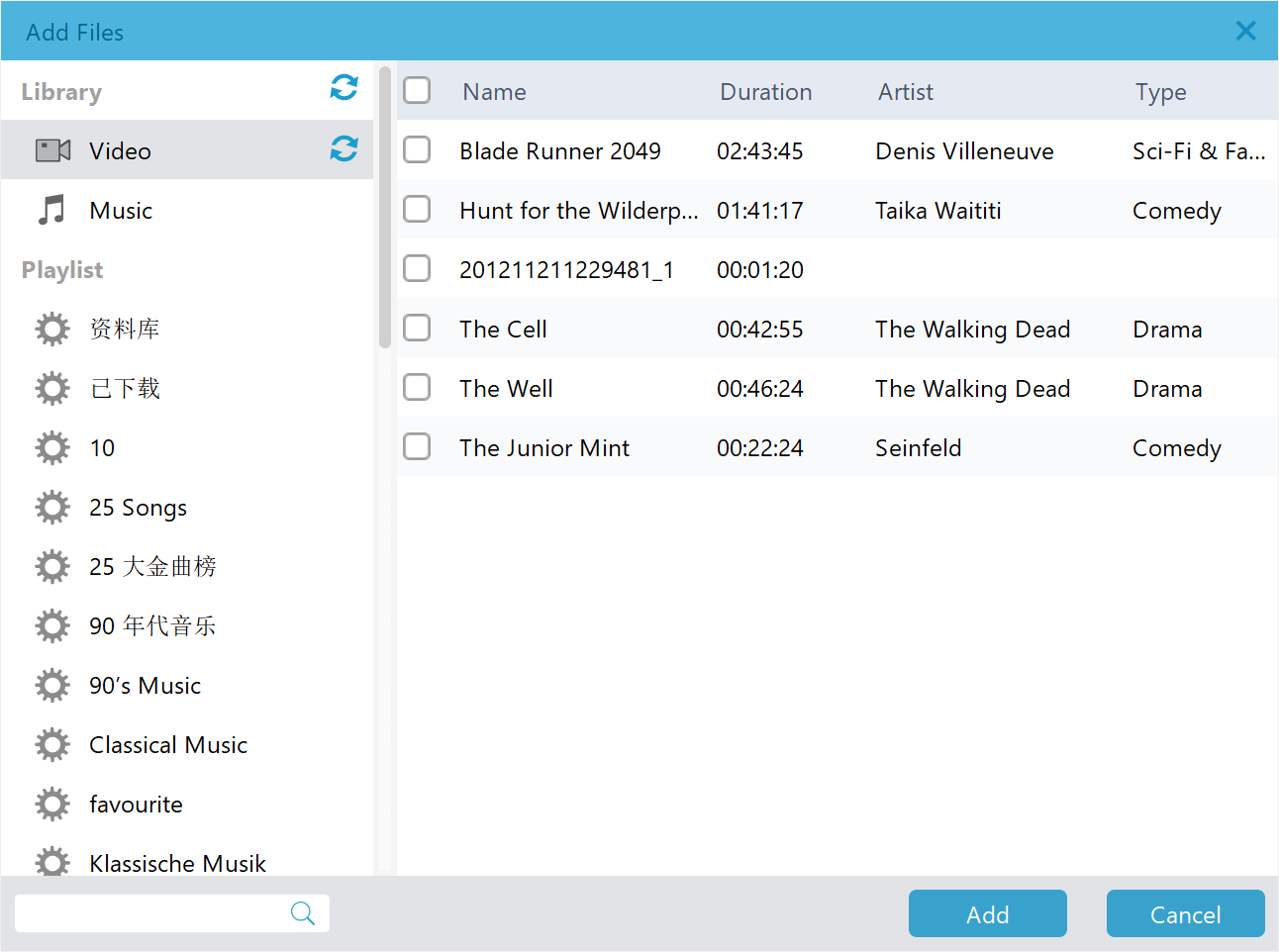Sort files by Type column header
1279x952 pixels.
click(x=1160, y=92)
